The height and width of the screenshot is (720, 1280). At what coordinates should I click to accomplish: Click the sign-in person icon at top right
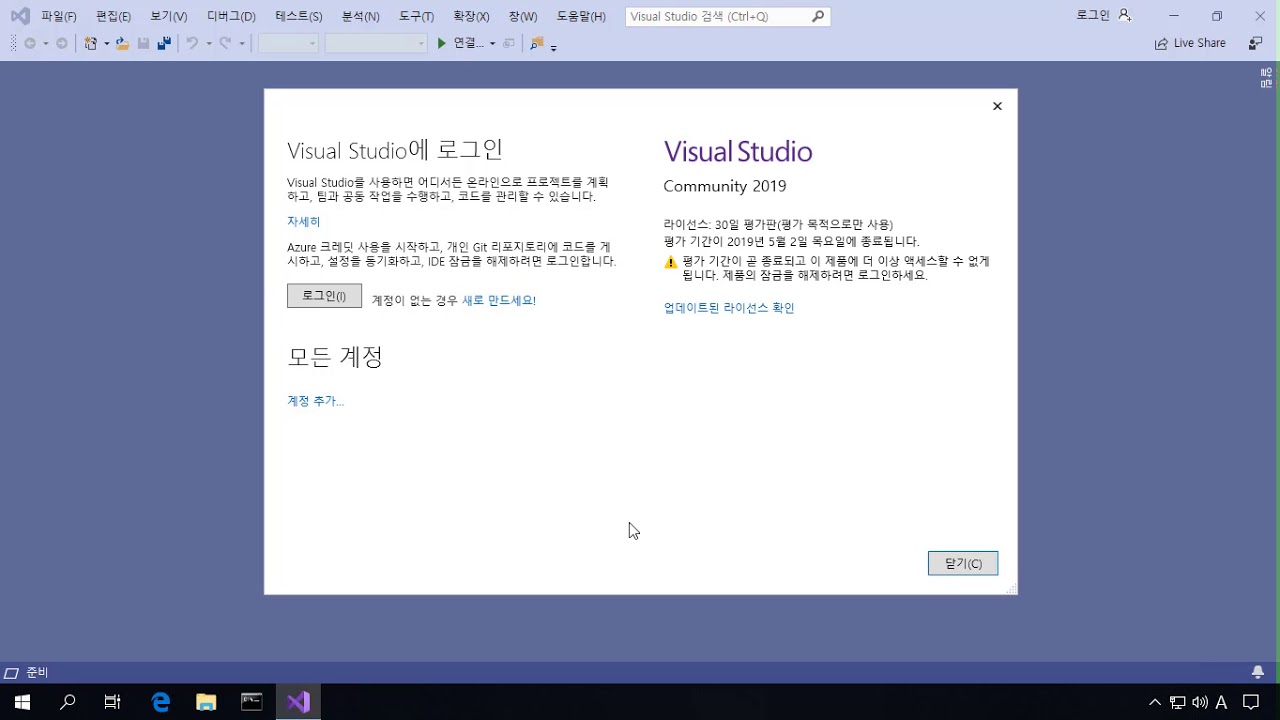[1124, 15]
